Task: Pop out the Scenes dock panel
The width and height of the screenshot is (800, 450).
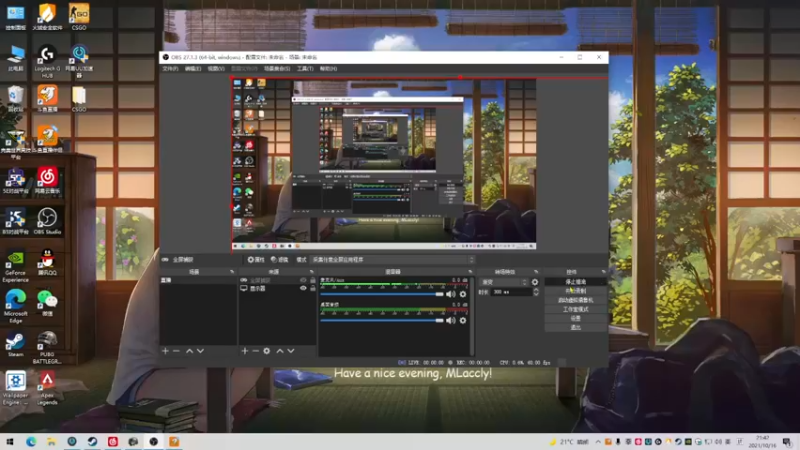Action: pos(232,272)
